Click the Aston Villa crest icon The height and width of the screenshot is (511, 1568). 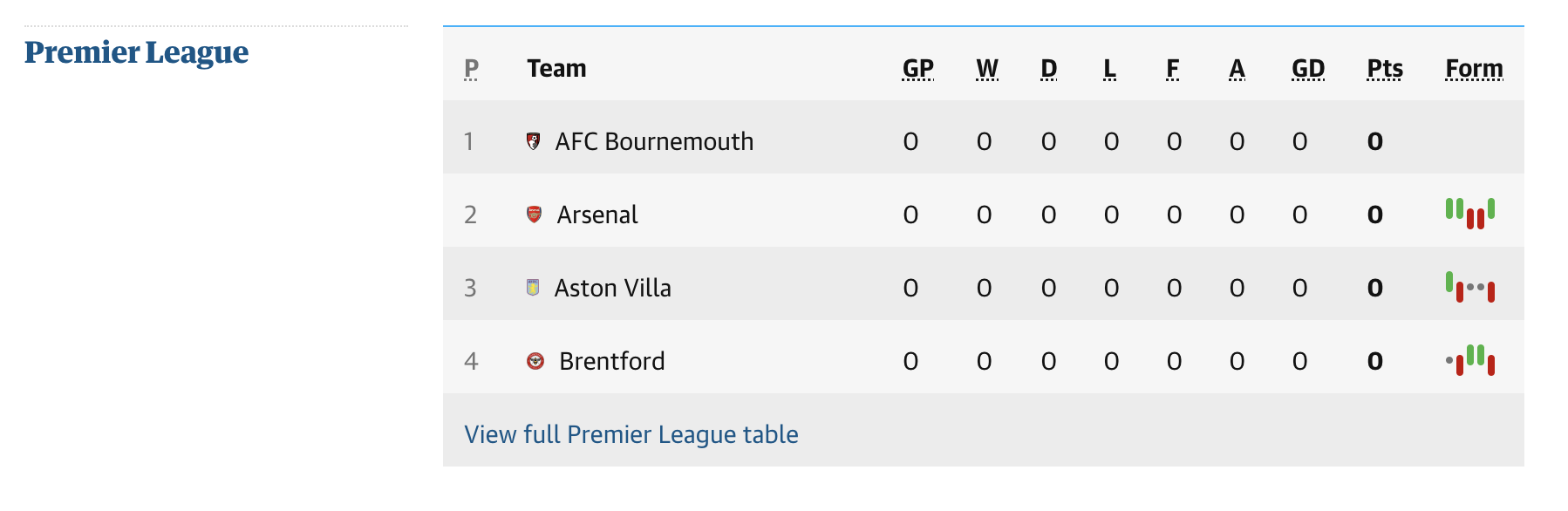tap(533, 288)
